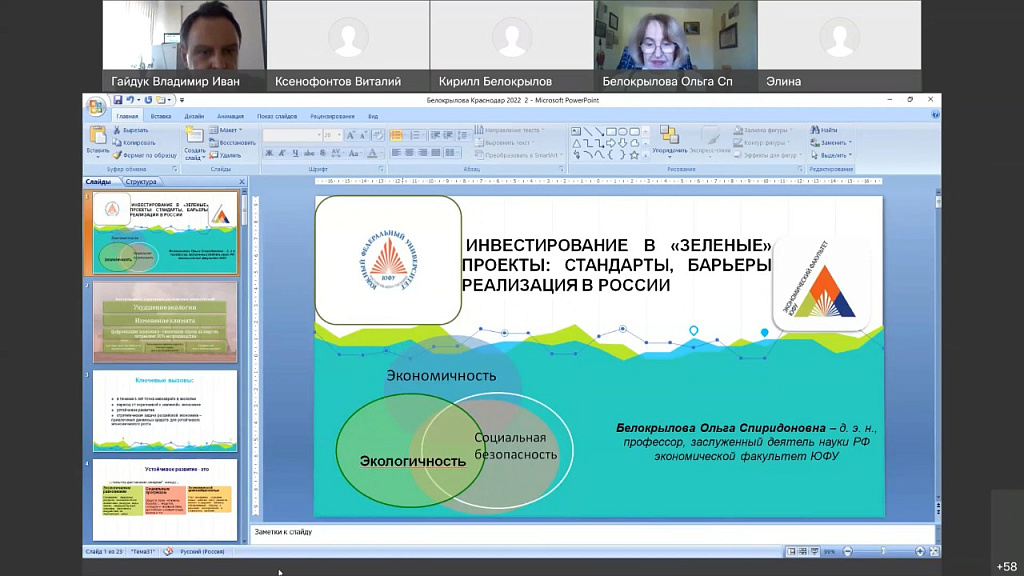
Task: Close the slides pane with X
Action: [x=242, y=182]
